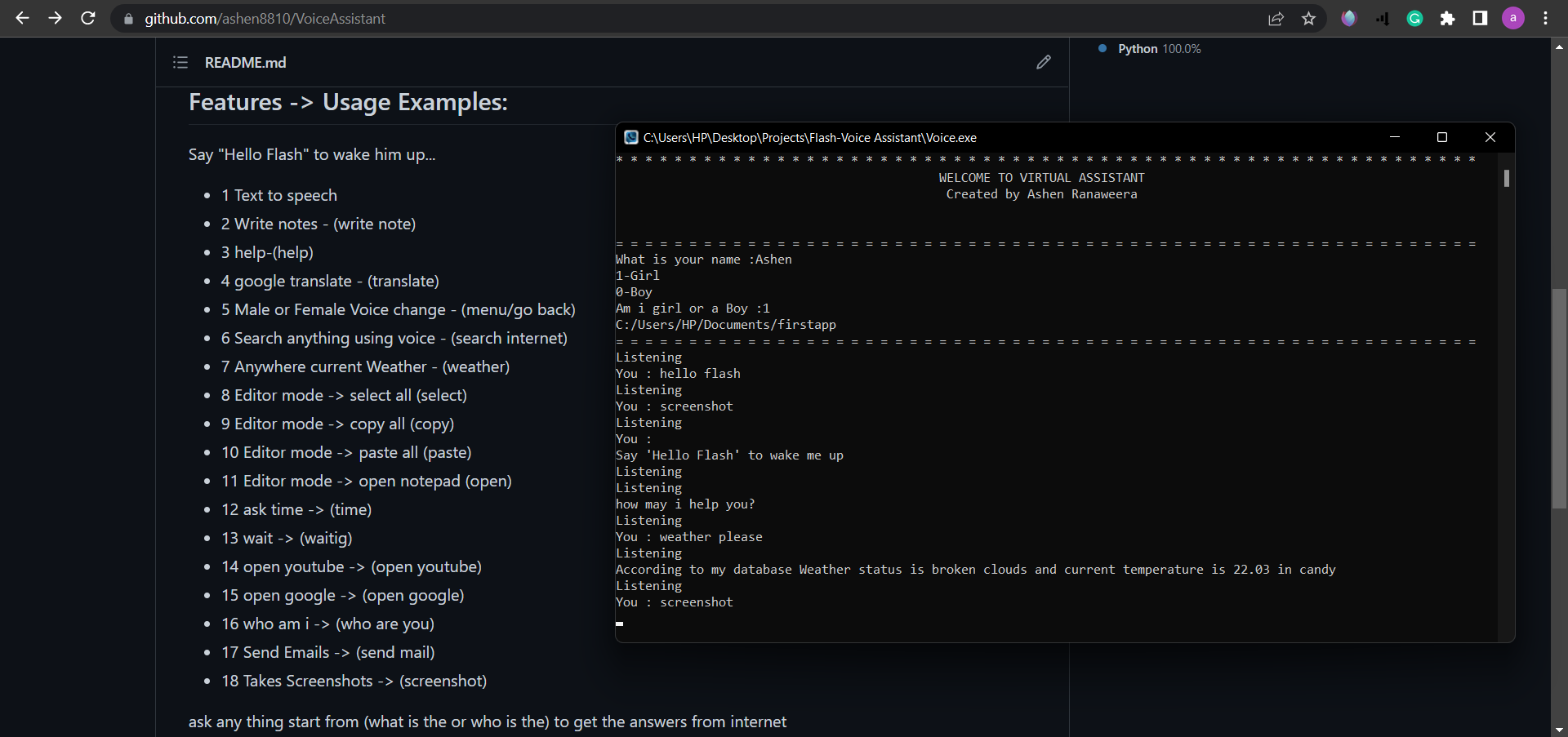The image size is (1568, 737).
Task: Click the 'Features -> Usage Examples:' heading
Action: coord(348,102)
